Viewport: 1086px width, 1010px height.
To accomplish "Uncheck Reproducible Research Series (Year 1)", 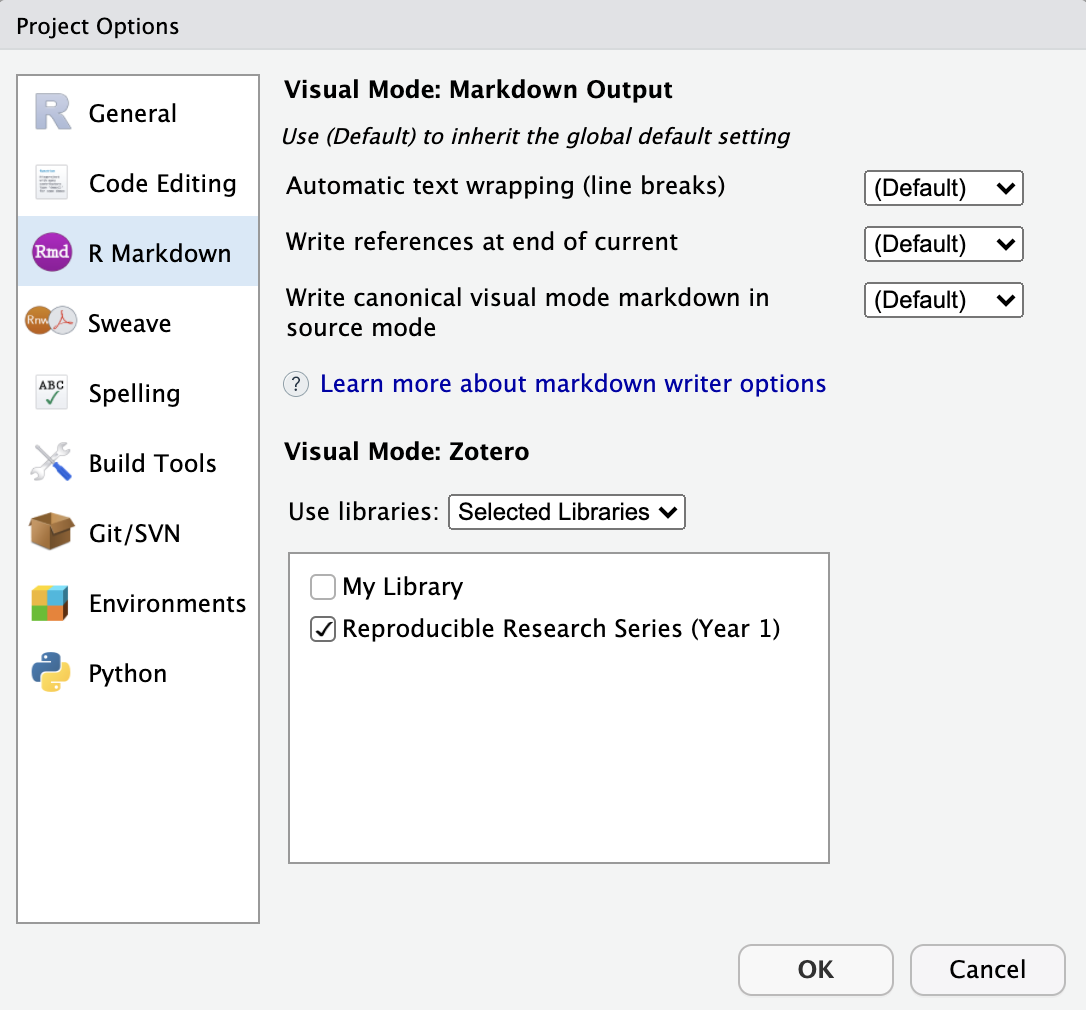I will pos(323,629).
